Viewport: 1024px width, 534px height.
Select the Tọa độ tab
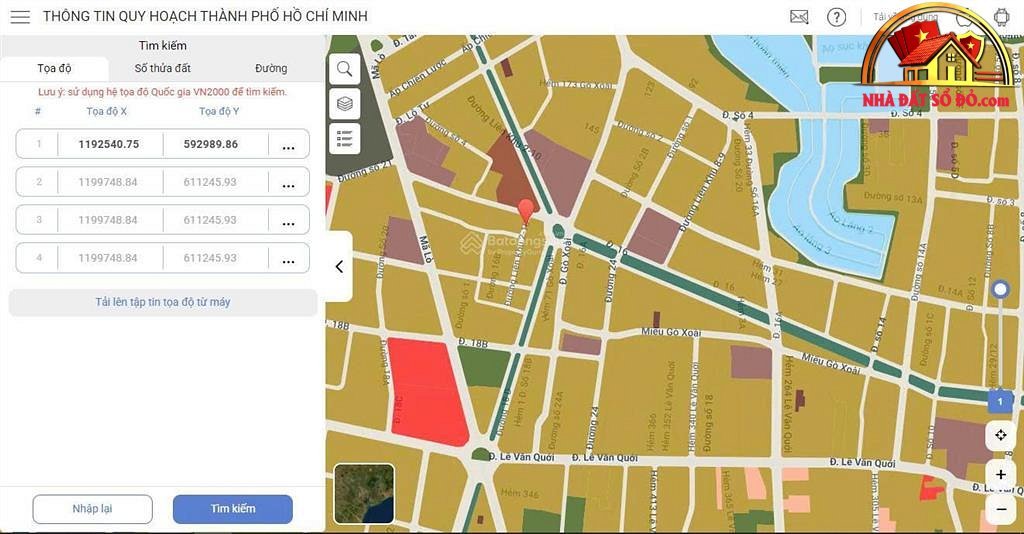pyautogui.click(x=54, y=68)
